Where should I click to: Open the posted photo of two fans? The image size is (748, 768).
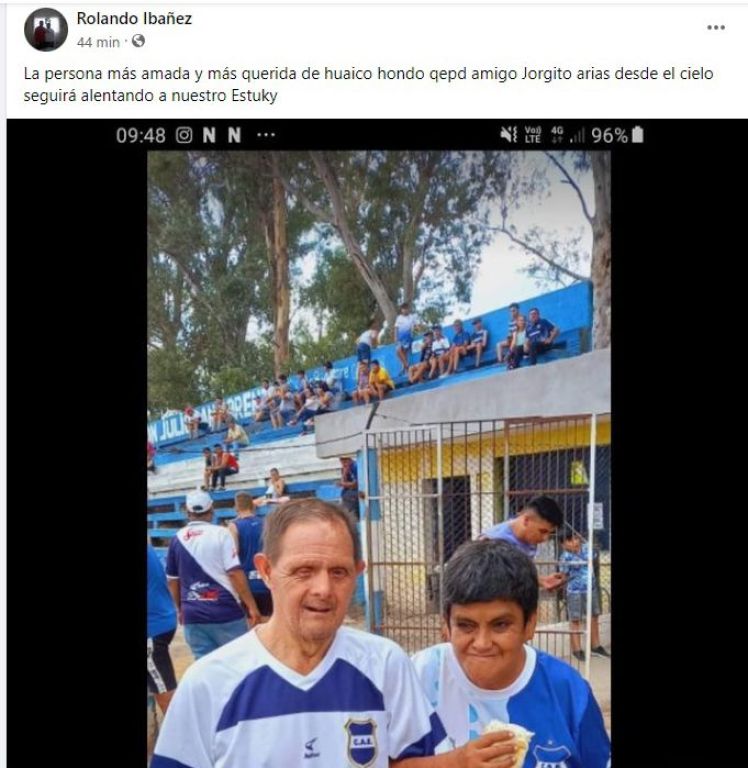[x=379, y=459]
